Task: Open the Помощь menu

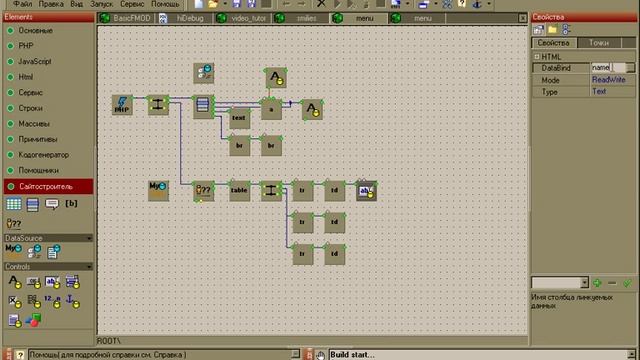Action: coord(165,4)
